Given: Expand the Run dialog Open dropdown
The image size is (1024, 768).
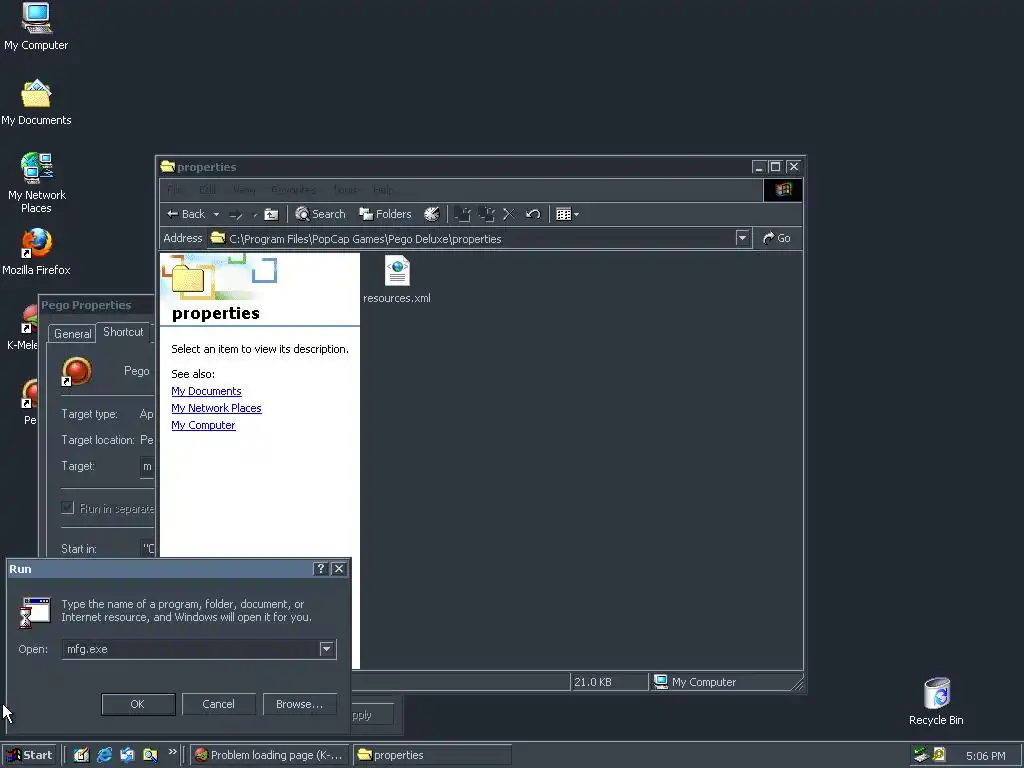Looking at the screenshot, I should click(x=327, y=649).
